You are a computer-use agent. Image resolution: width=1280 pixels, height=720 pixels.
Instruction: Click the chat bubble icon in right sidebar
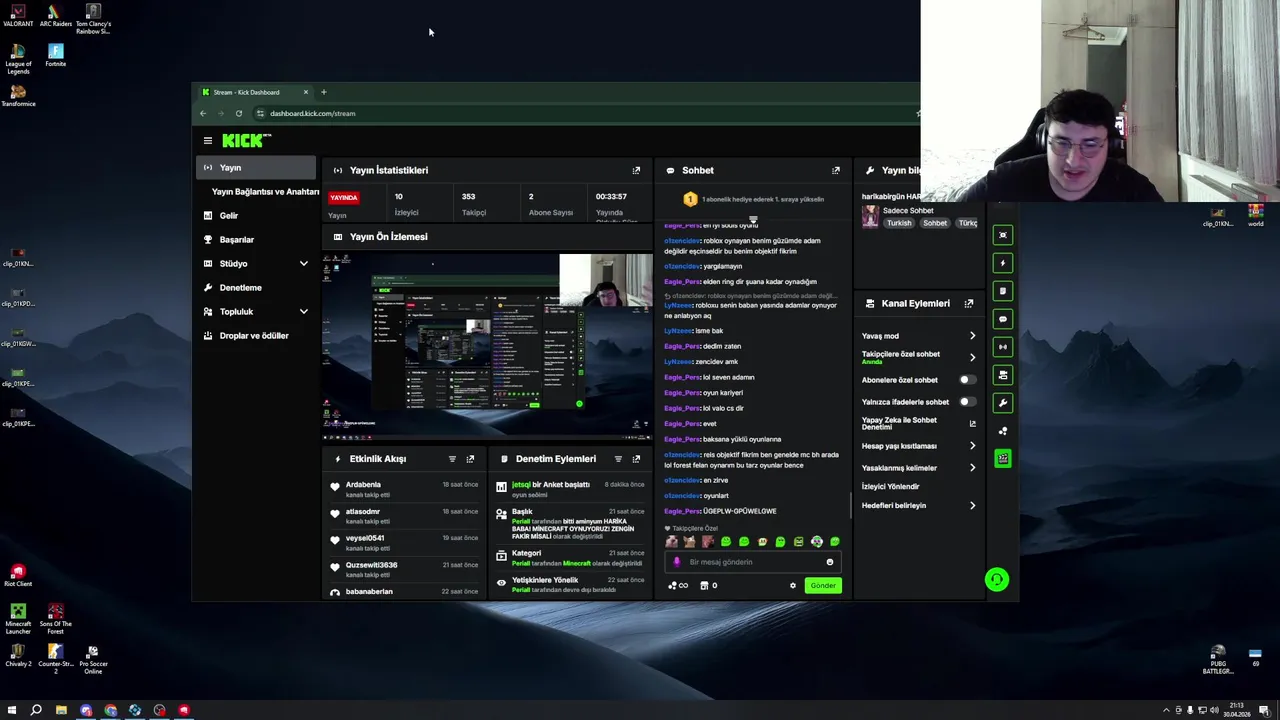click(1003, 319)
